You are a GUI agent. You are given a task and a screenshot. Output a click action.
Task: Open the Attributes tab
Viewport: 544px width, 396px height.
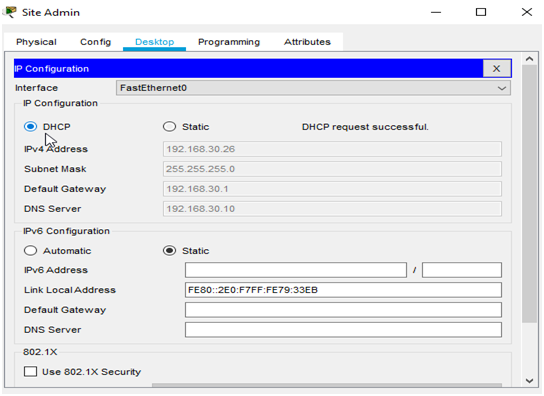(307, 42)
